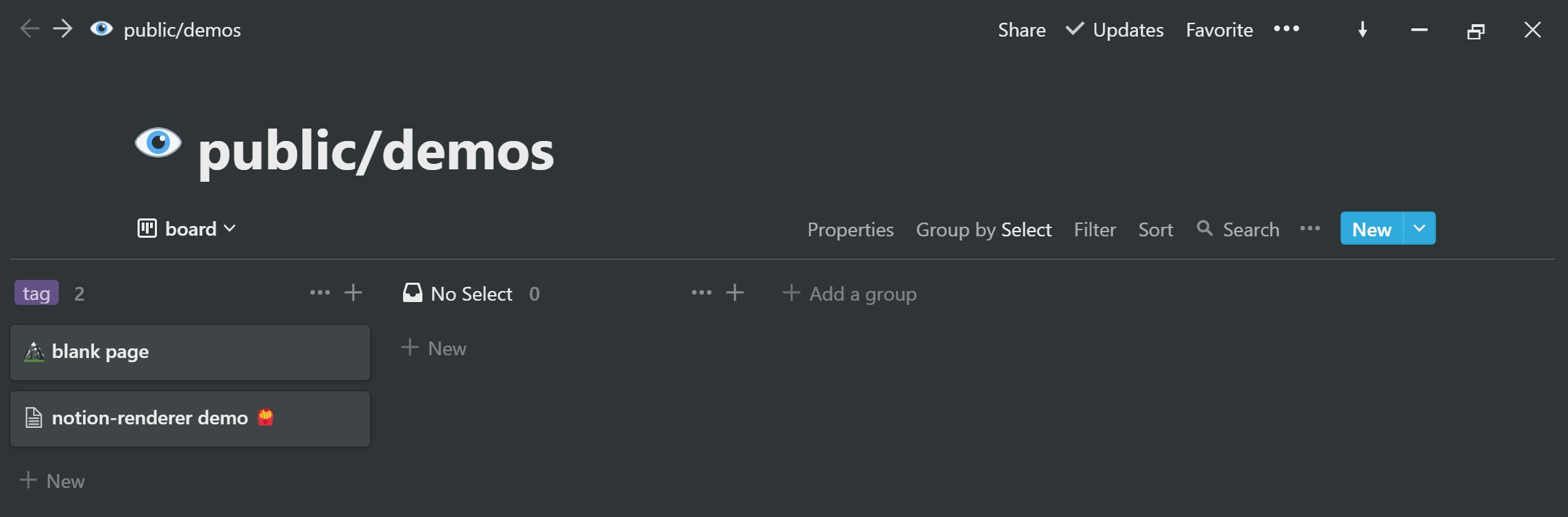Screen dimensions: 1568x517
Task: Go back with the left arrow
Action: (x=30, y=29)
